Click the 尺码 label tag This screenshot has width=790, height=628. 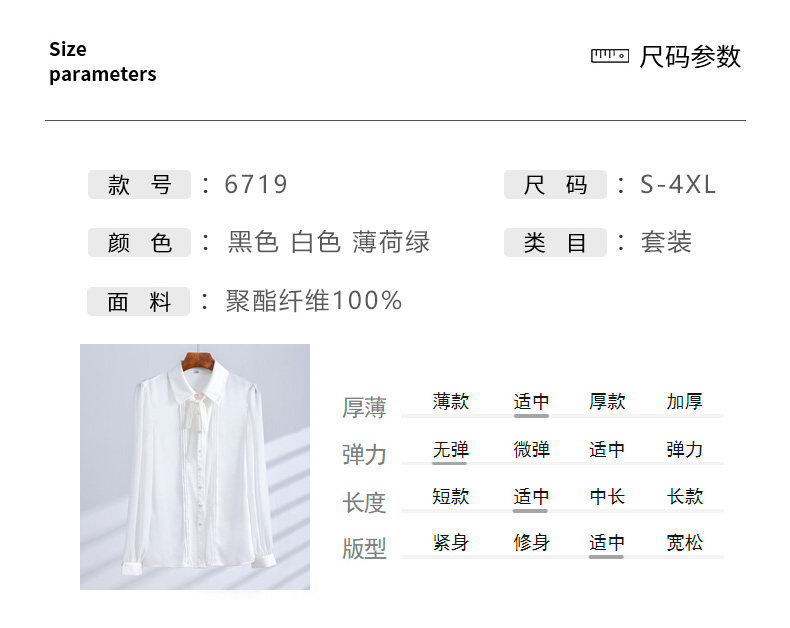point(555,184)
